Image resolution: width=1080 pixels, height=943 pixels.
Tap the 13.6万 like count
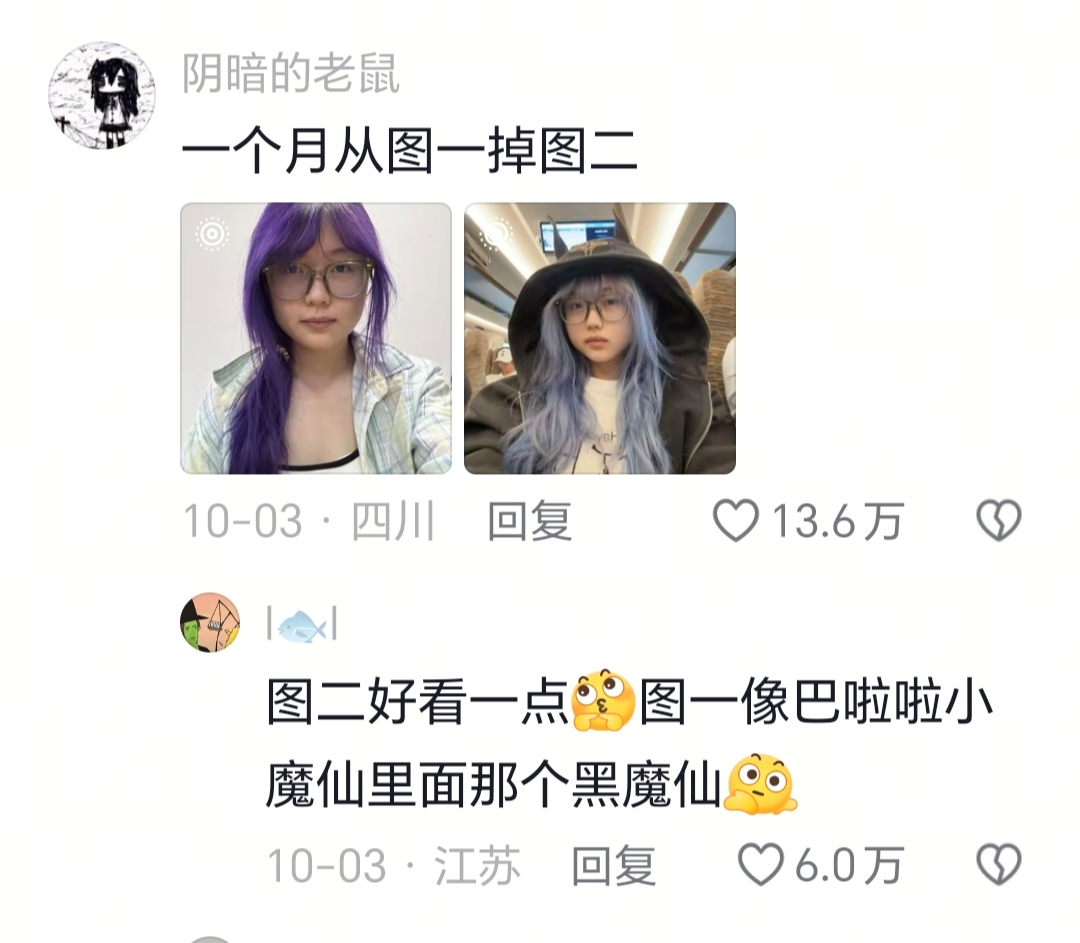(x=837, y=521)
